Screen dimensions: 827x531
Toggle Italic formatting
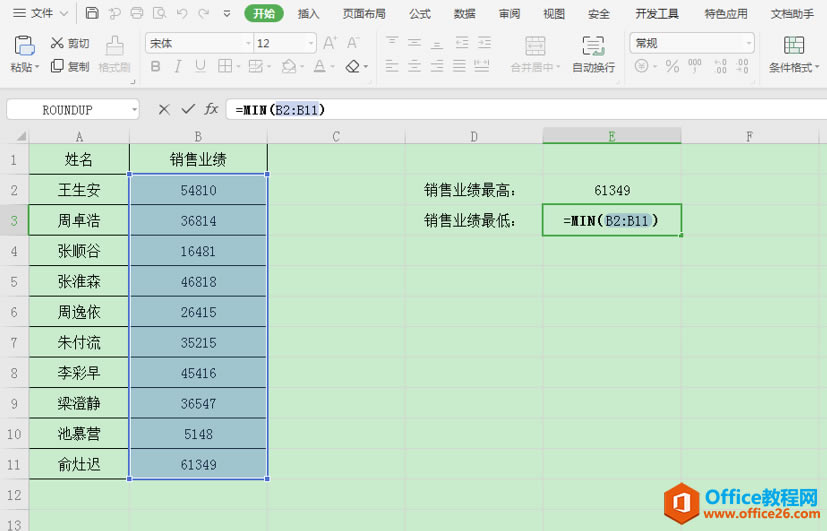point(178,66)
